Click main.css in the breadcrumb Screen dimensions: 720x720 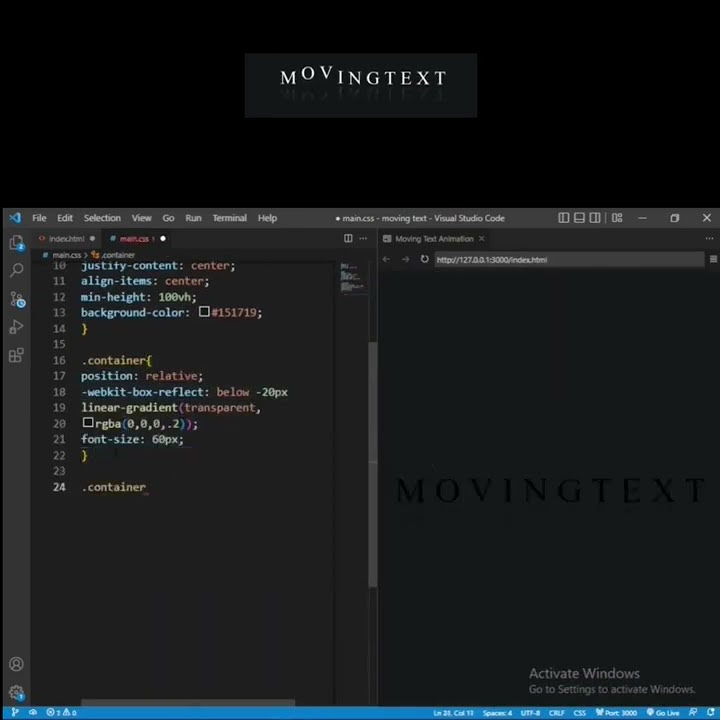[x=67, y=255]
